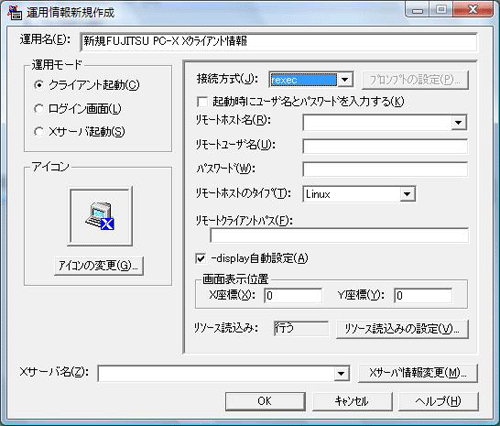Uncheck -display自動設定(A) checkbox

coord(200,258)
